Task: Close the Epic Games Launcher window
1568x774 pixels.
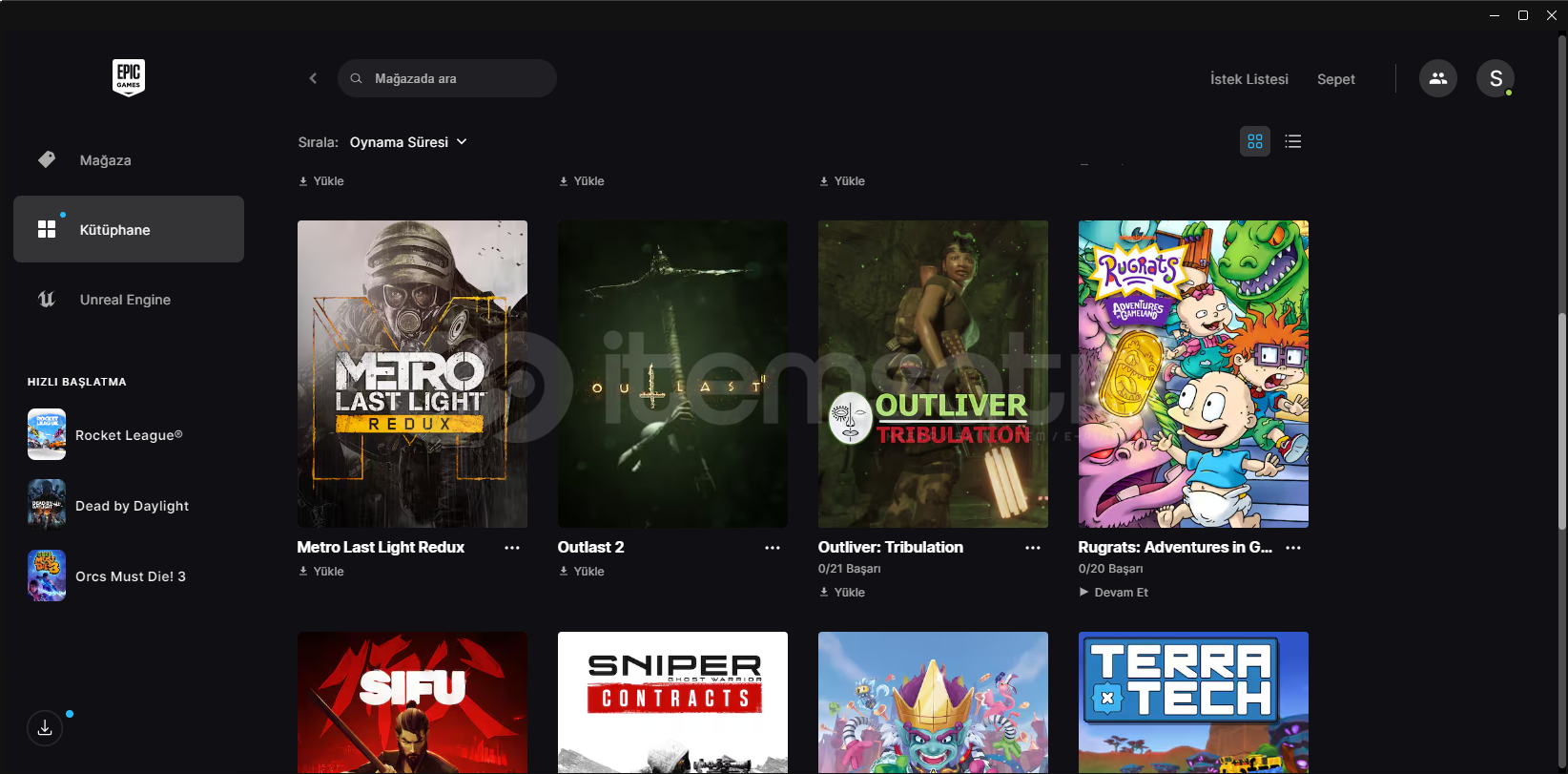Action: click(x=1552, y=15)
